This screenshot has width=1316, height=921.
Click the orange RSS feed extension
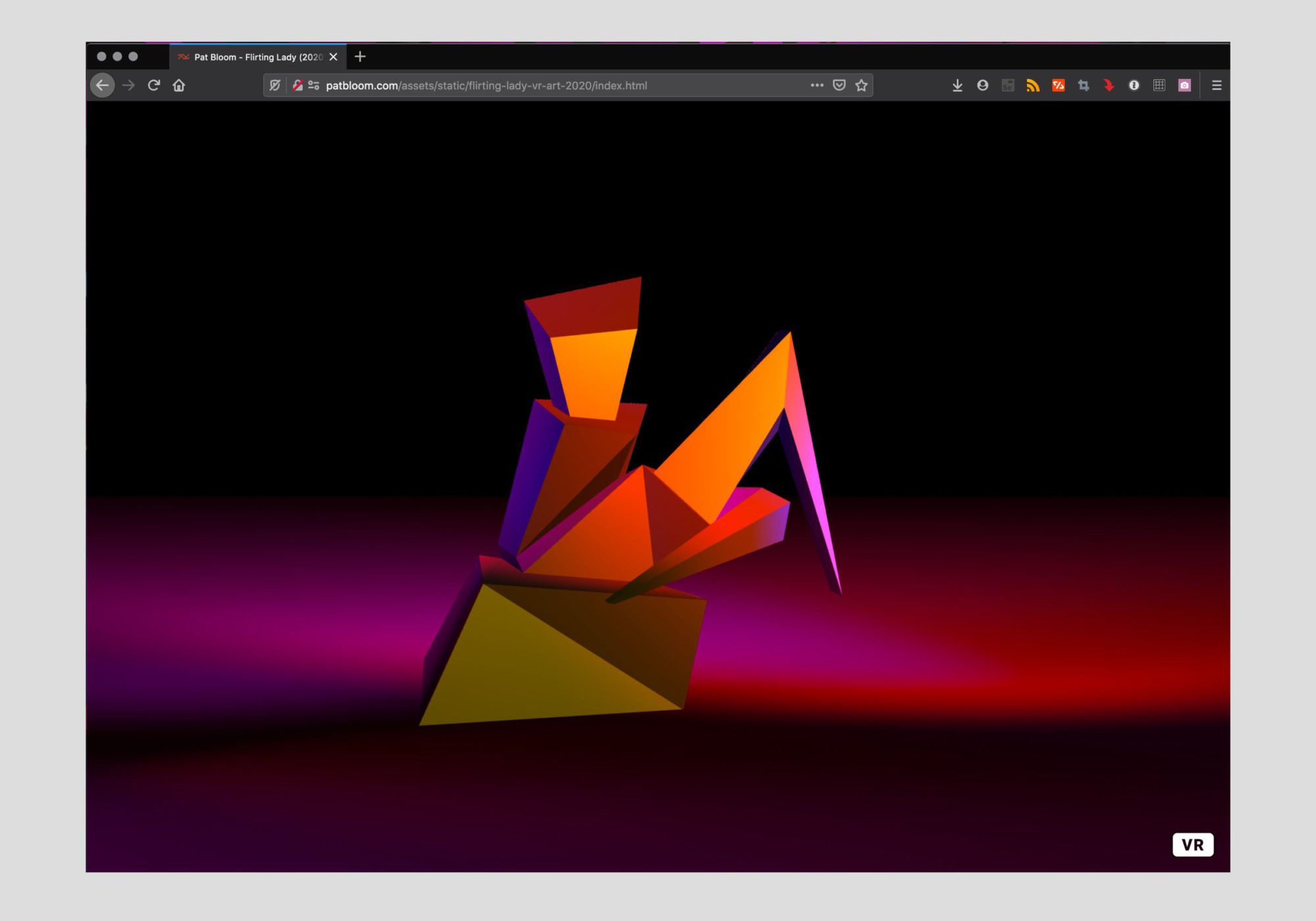click(x=1033, y=86)
